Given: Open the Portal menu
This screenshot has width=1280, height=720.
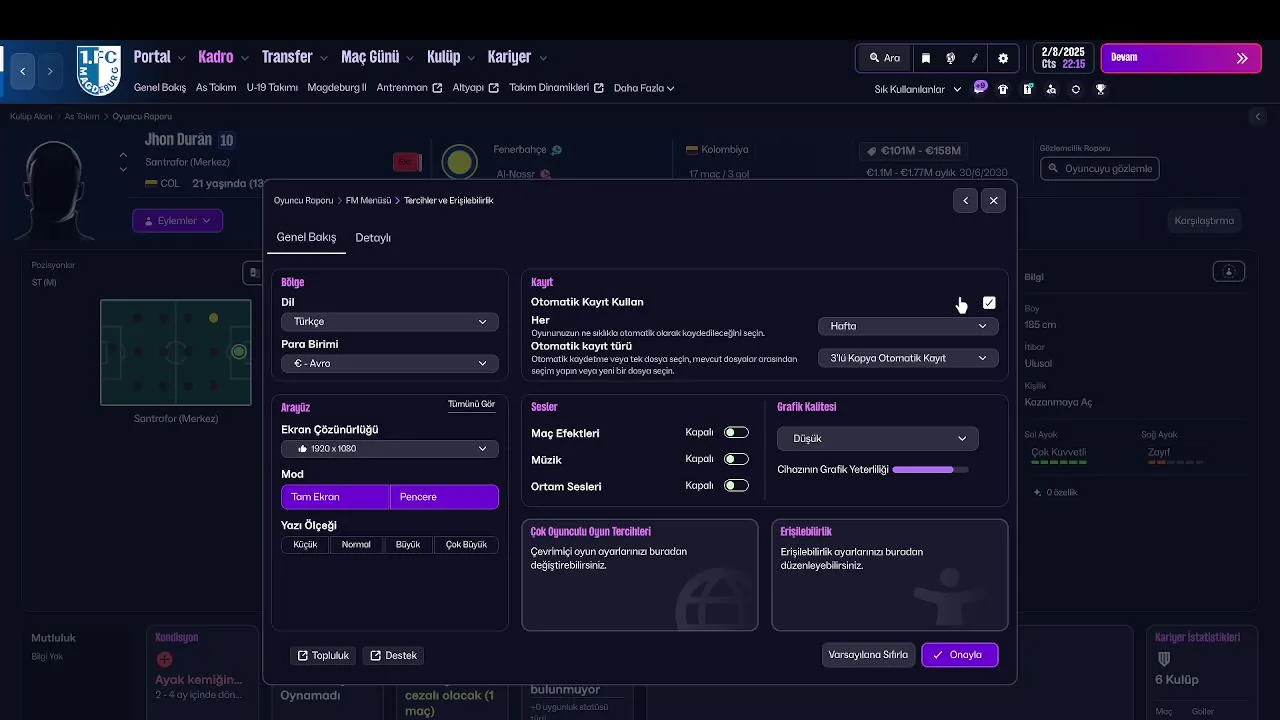Looking at the screenshot, I should point(160,57).
